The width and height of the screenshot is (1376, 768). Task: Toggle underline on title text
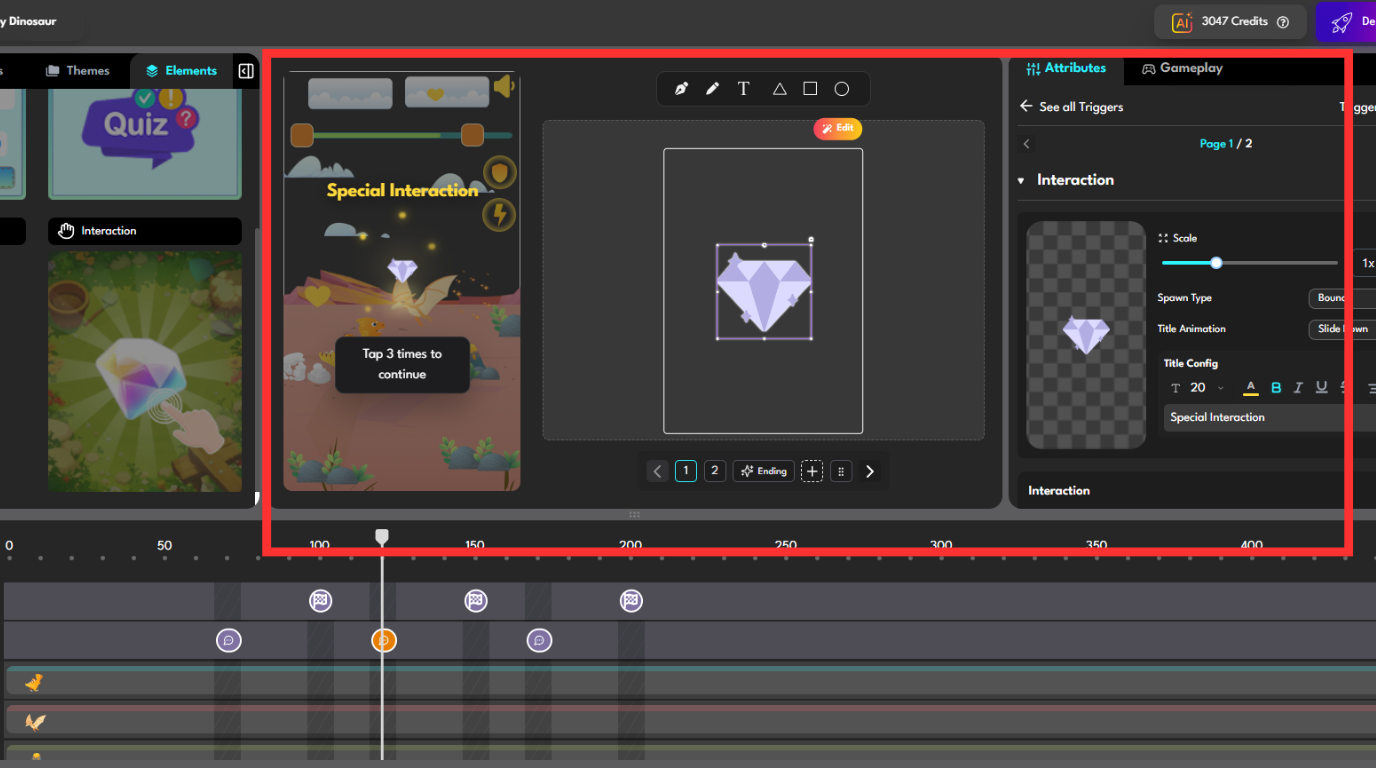click(x=1321, y=388)
